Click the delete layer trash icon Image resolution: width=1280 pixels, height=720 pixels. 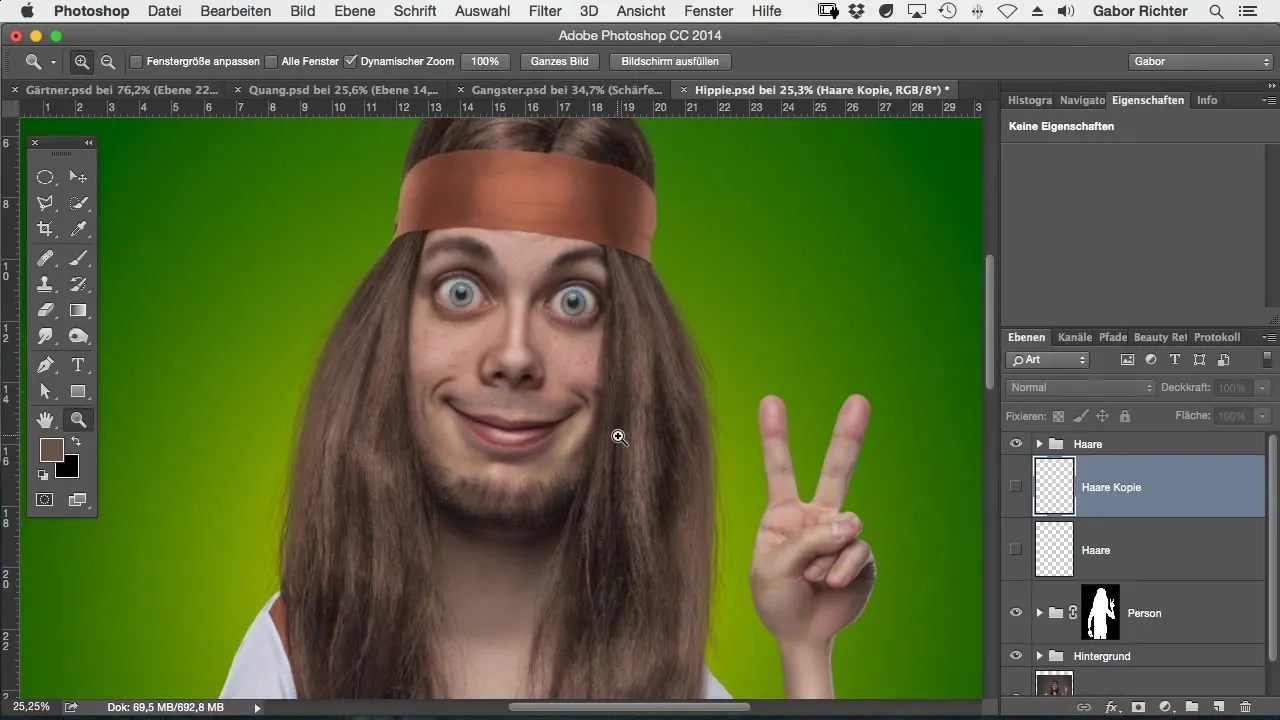(x=1245, y=707)
